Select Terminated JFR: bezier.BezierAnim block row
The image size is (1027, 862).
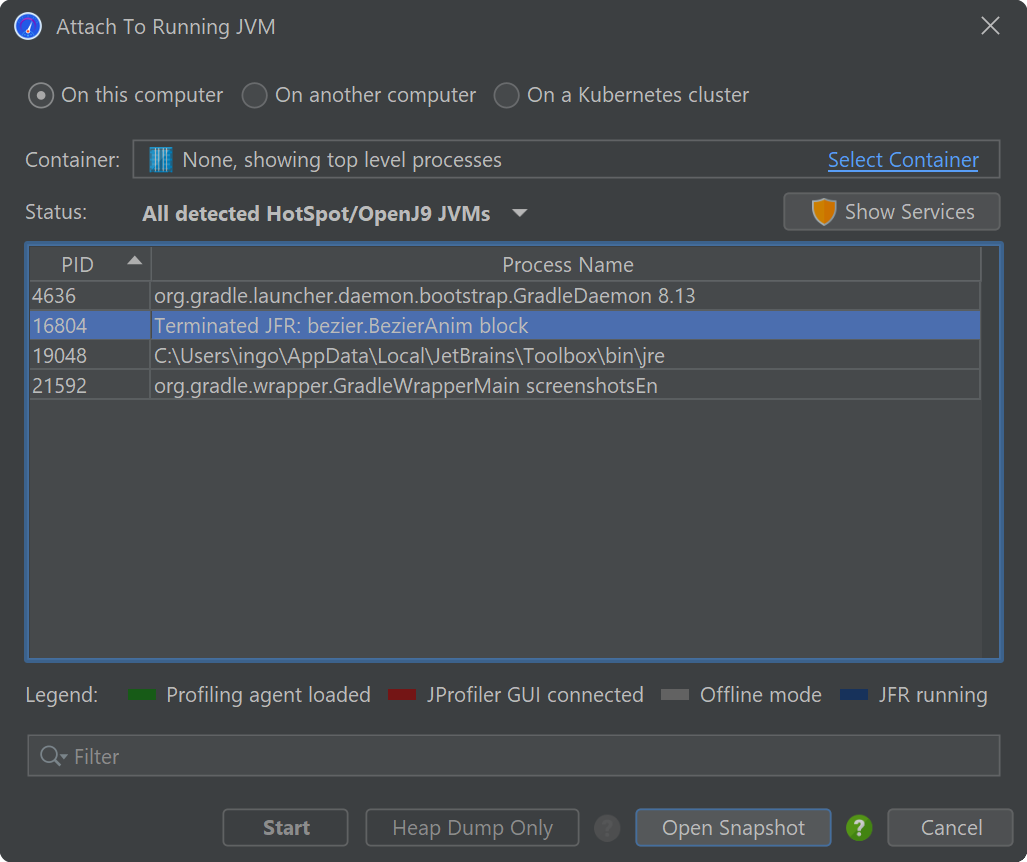pyautogui.click(x=504, y=326)
